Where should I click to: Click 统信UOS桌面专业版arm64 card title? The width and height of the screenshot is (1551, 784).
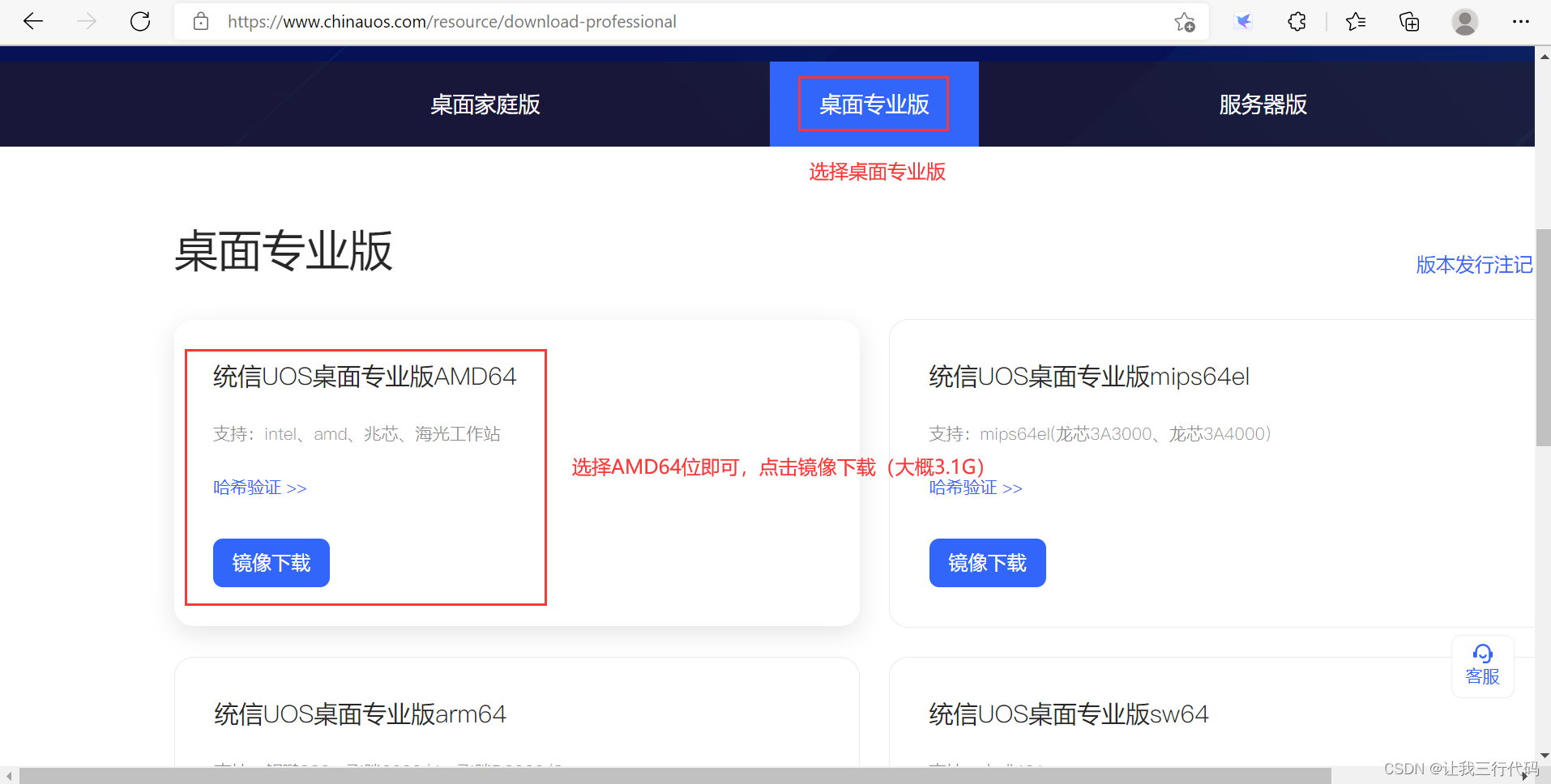tap(360, 714)
